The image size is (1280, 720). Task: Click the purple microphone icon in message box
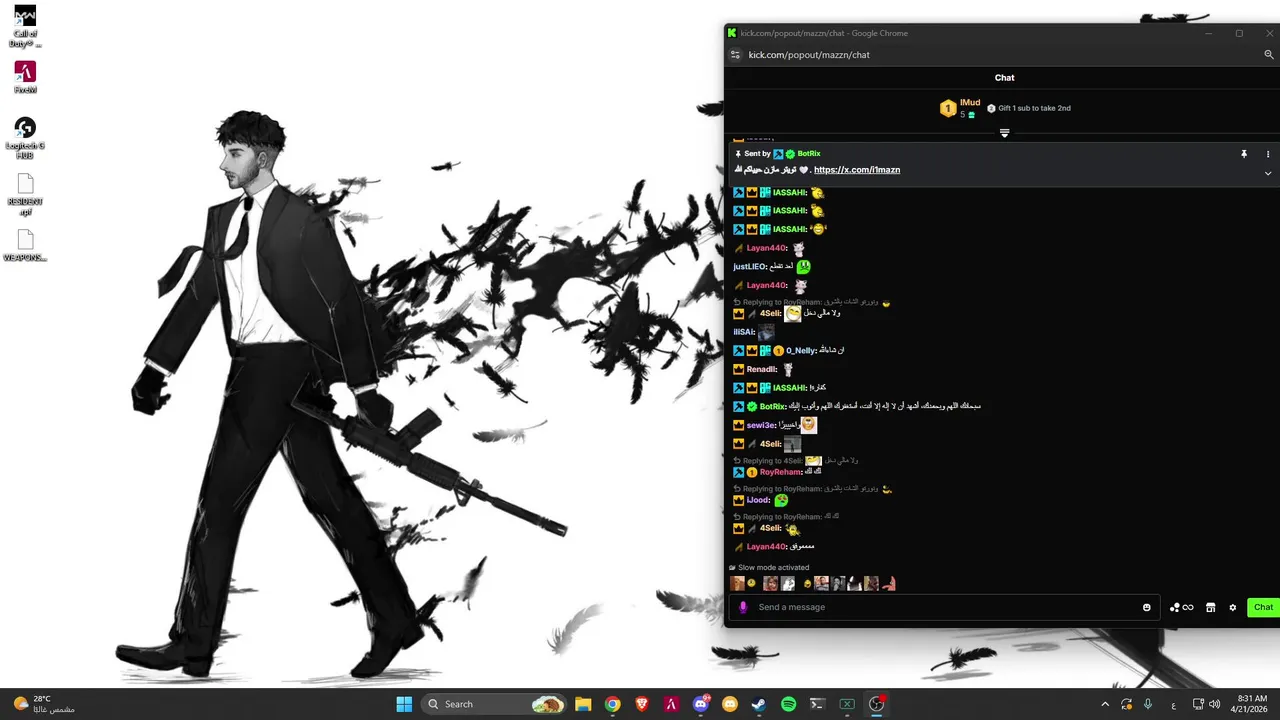[x=743, y=607]
